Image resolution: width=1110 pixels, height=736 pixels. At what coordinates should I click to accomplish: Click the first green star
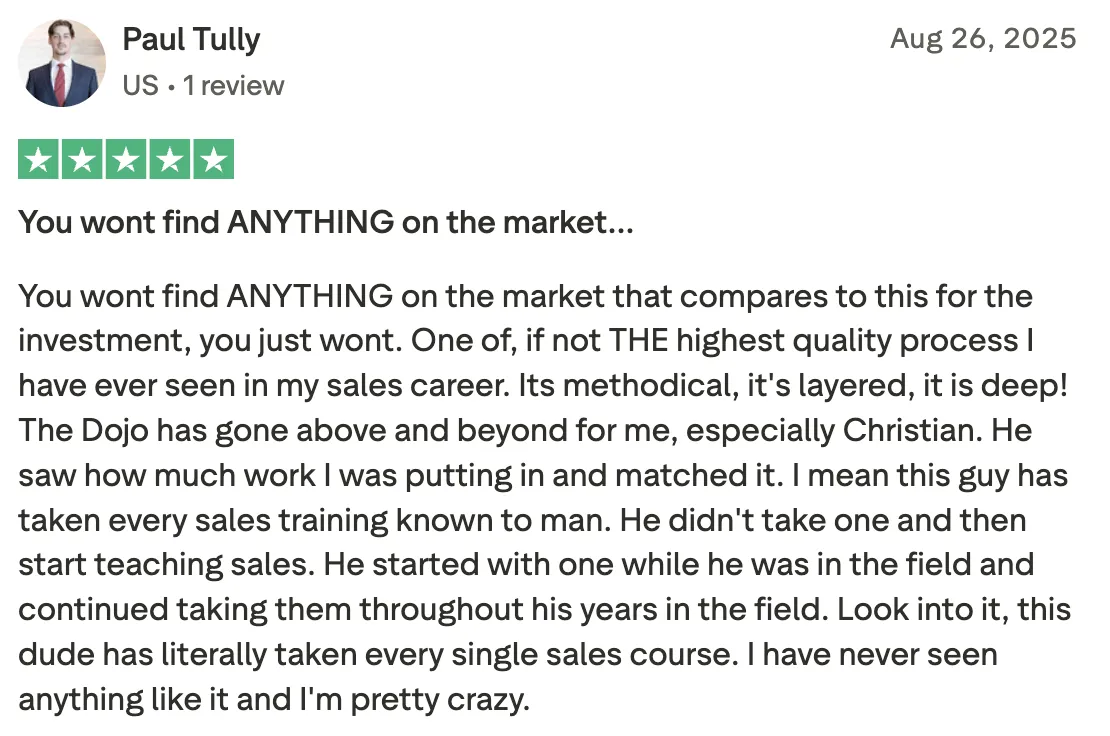[x=38, y=159]
